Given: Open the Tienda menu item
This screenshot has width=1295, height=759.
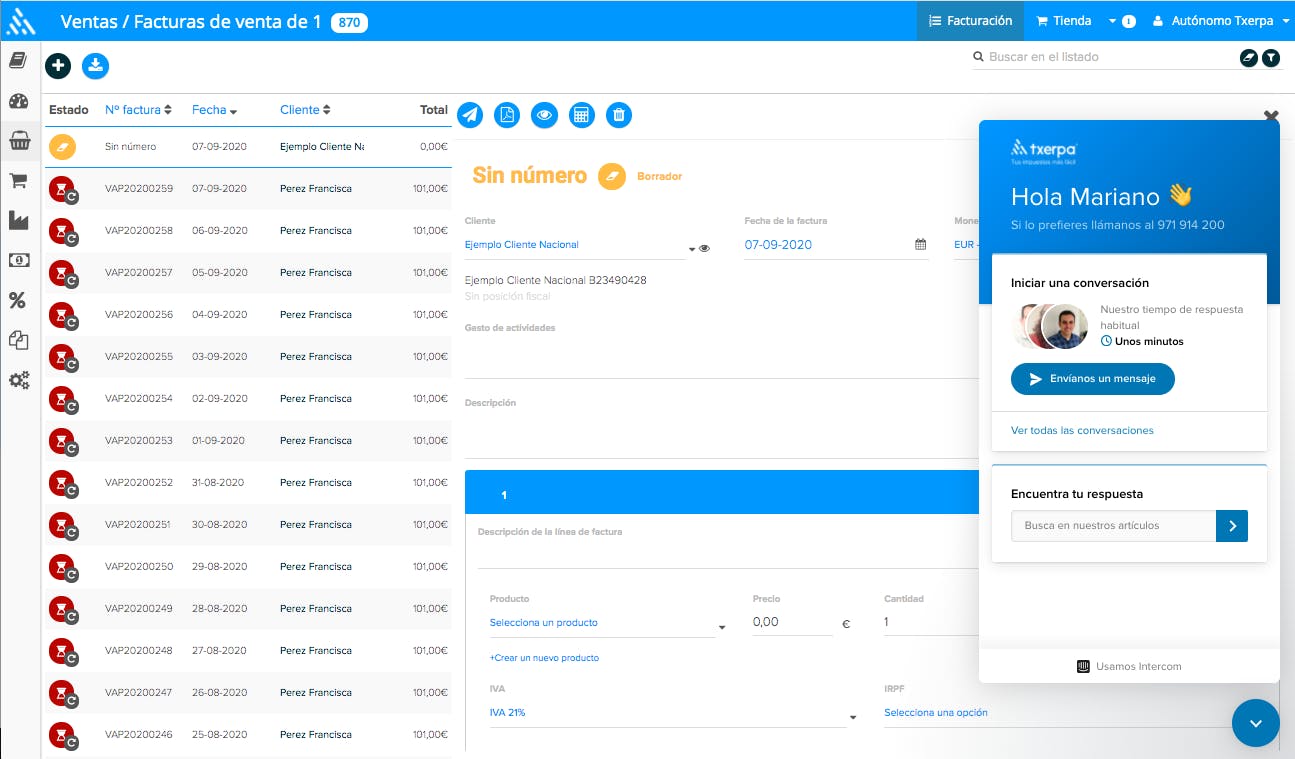Looking at the screenshot, I should coord(1063,21).
